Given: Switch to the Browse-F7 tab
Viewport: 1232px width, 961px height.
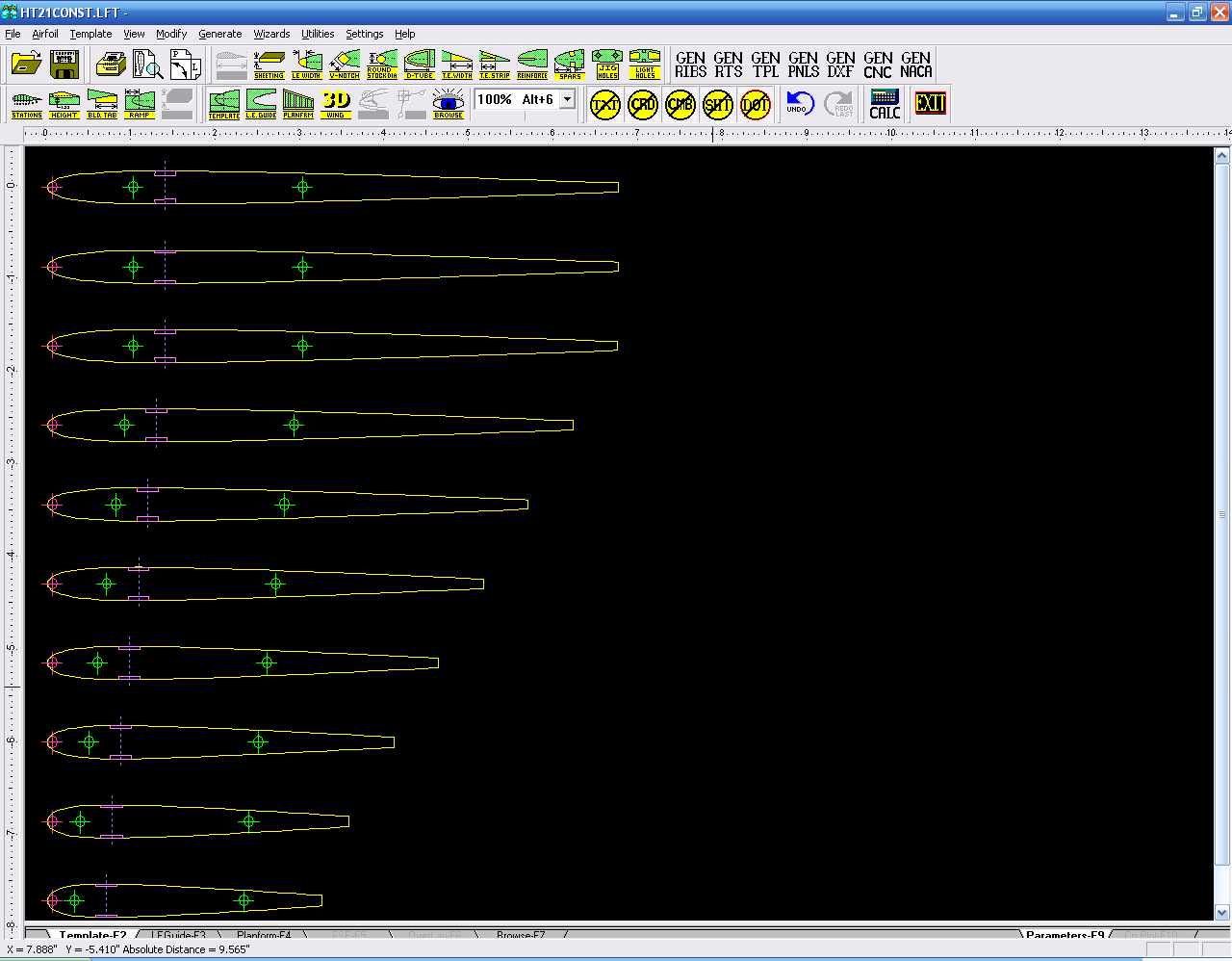Looking at the screenshot, I should (521, 934).
